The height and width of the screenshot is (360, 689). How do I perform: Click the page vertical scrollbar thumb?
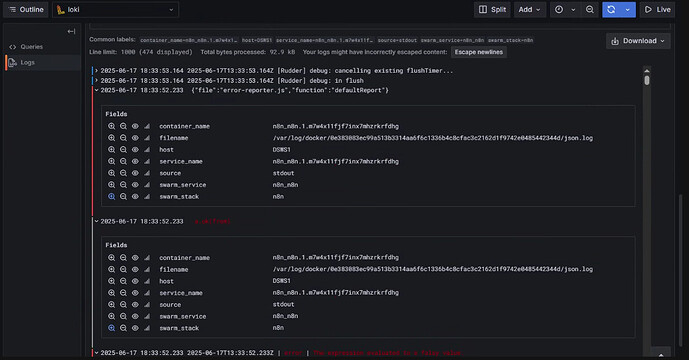[x=681, y=269]
